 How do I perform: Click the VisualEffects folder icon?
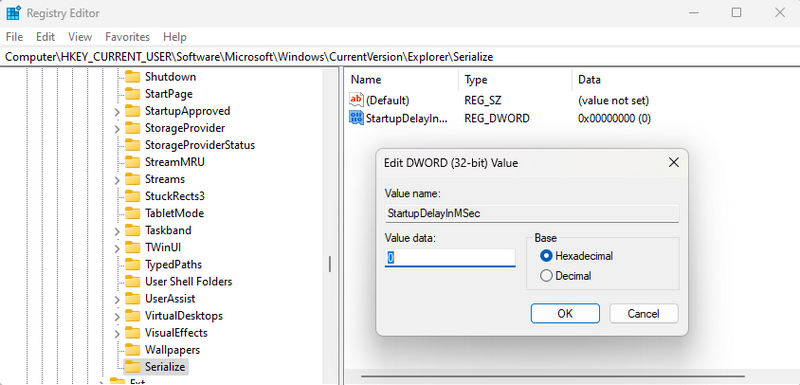[x=133, y=332]
